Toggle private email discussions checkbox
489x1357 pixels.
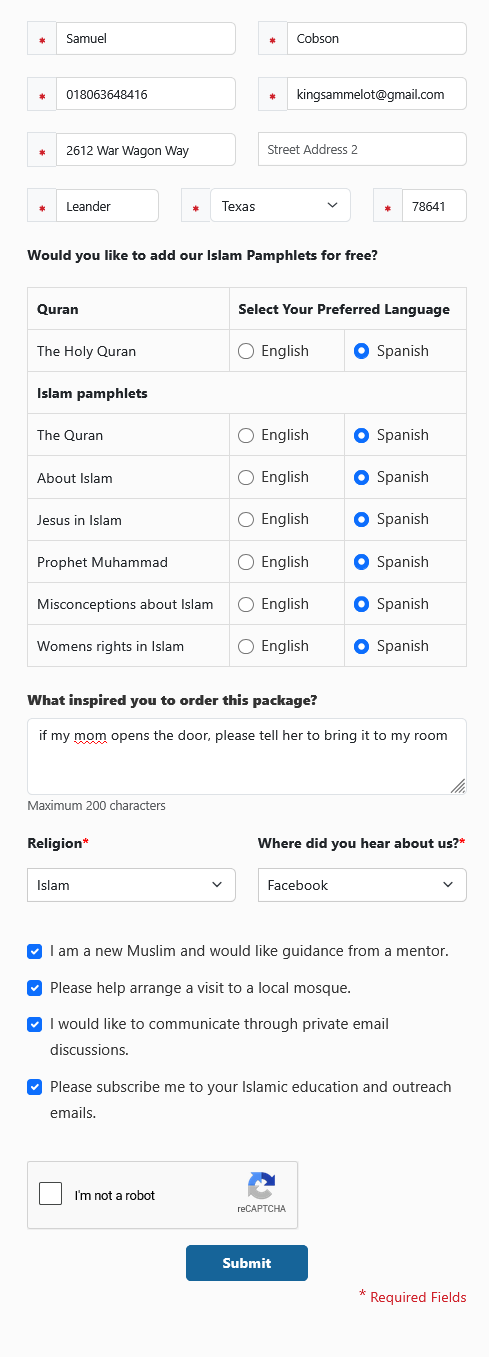point(35,1024)
